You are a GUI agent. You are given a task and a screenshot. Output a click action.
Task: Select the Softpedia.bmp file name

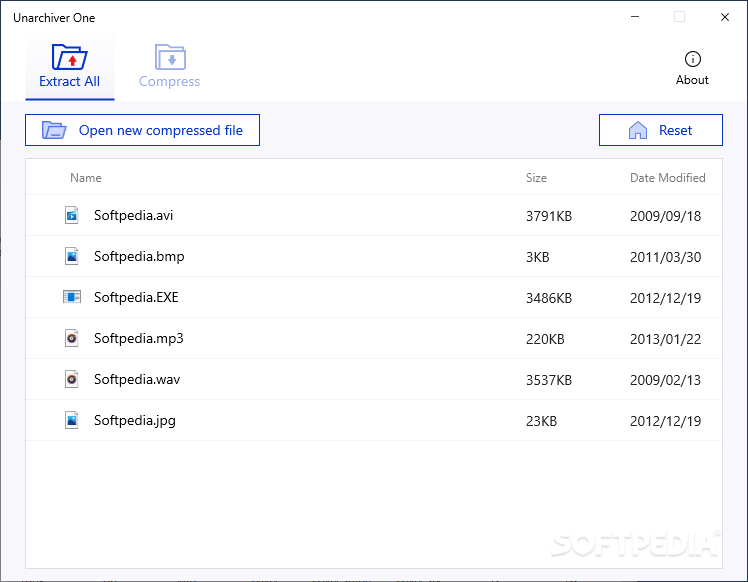coord(139,257)
